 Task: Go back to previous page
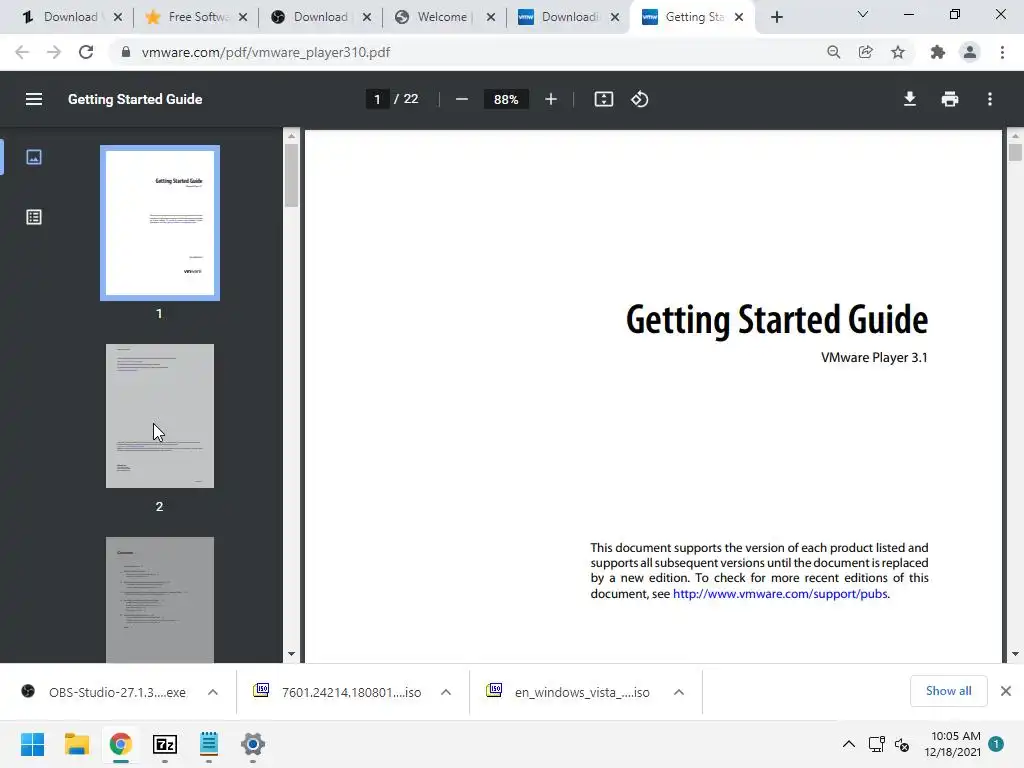point(22,52)
